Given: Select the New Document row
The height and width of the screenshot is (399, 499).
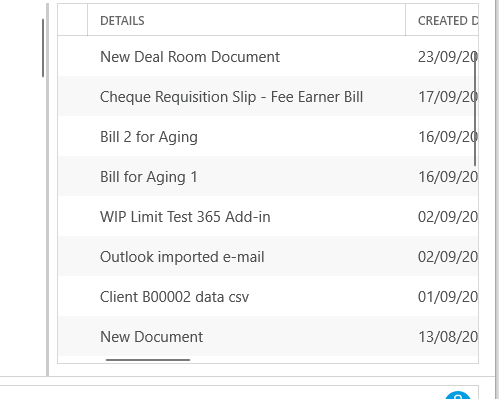Looking at the screenshot, I should click(268, 336).
